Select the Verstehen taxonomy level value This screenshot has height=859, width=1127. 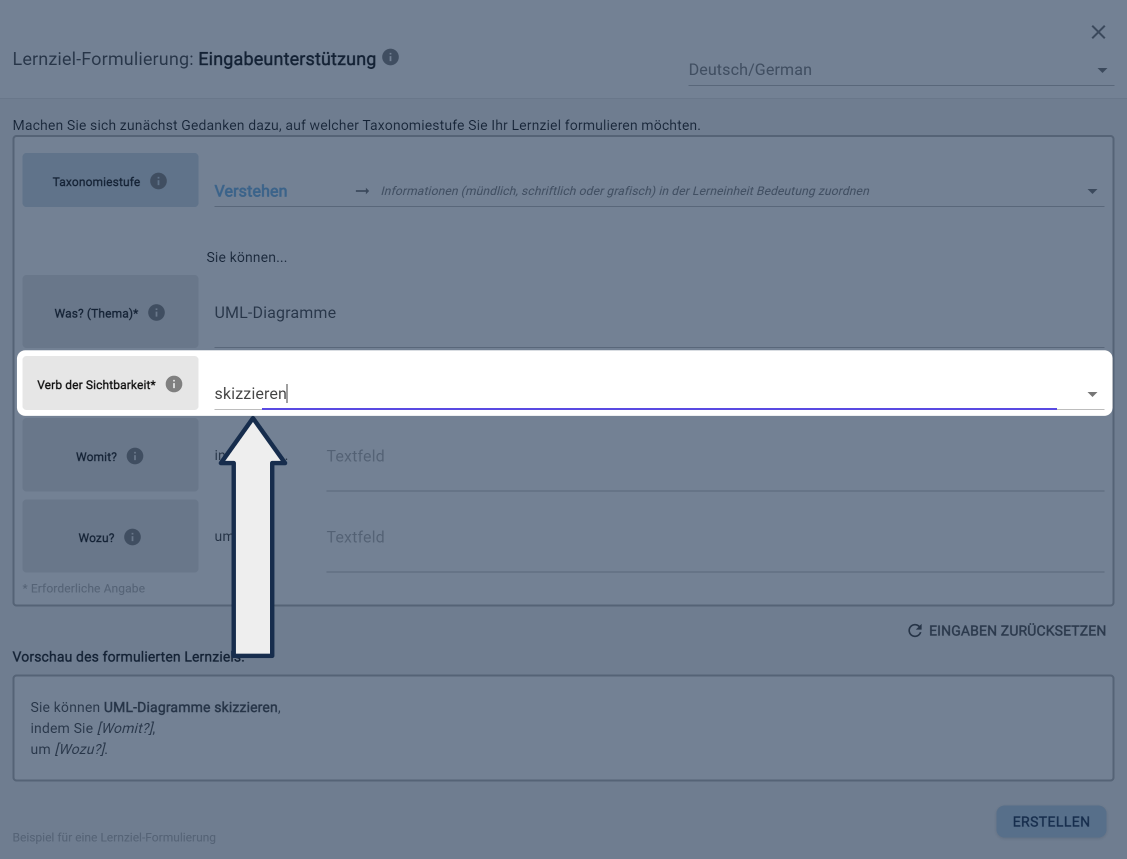(251, 191)
